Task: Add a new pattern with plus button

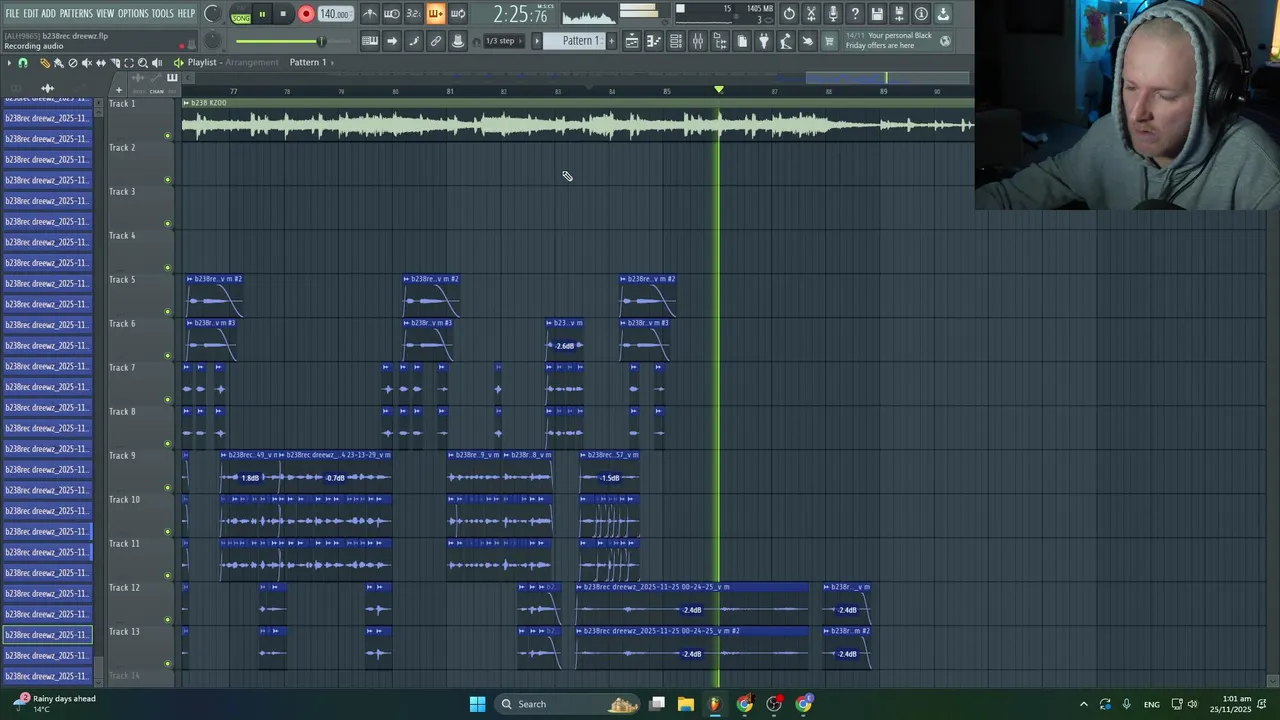Action: [612, 41]
